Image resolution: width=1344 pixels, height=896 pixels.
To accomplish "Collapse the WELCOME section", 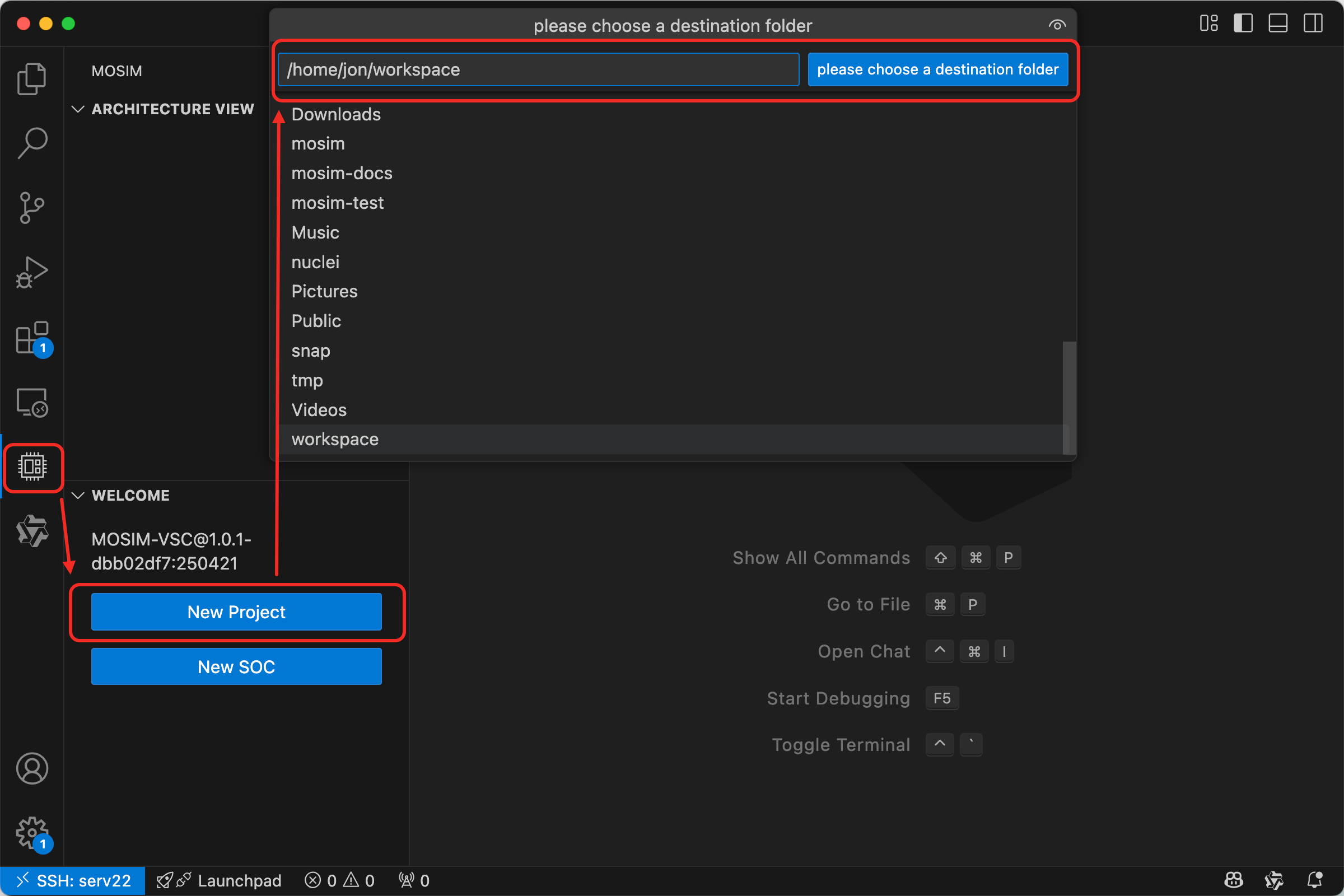I will point(120,496).
